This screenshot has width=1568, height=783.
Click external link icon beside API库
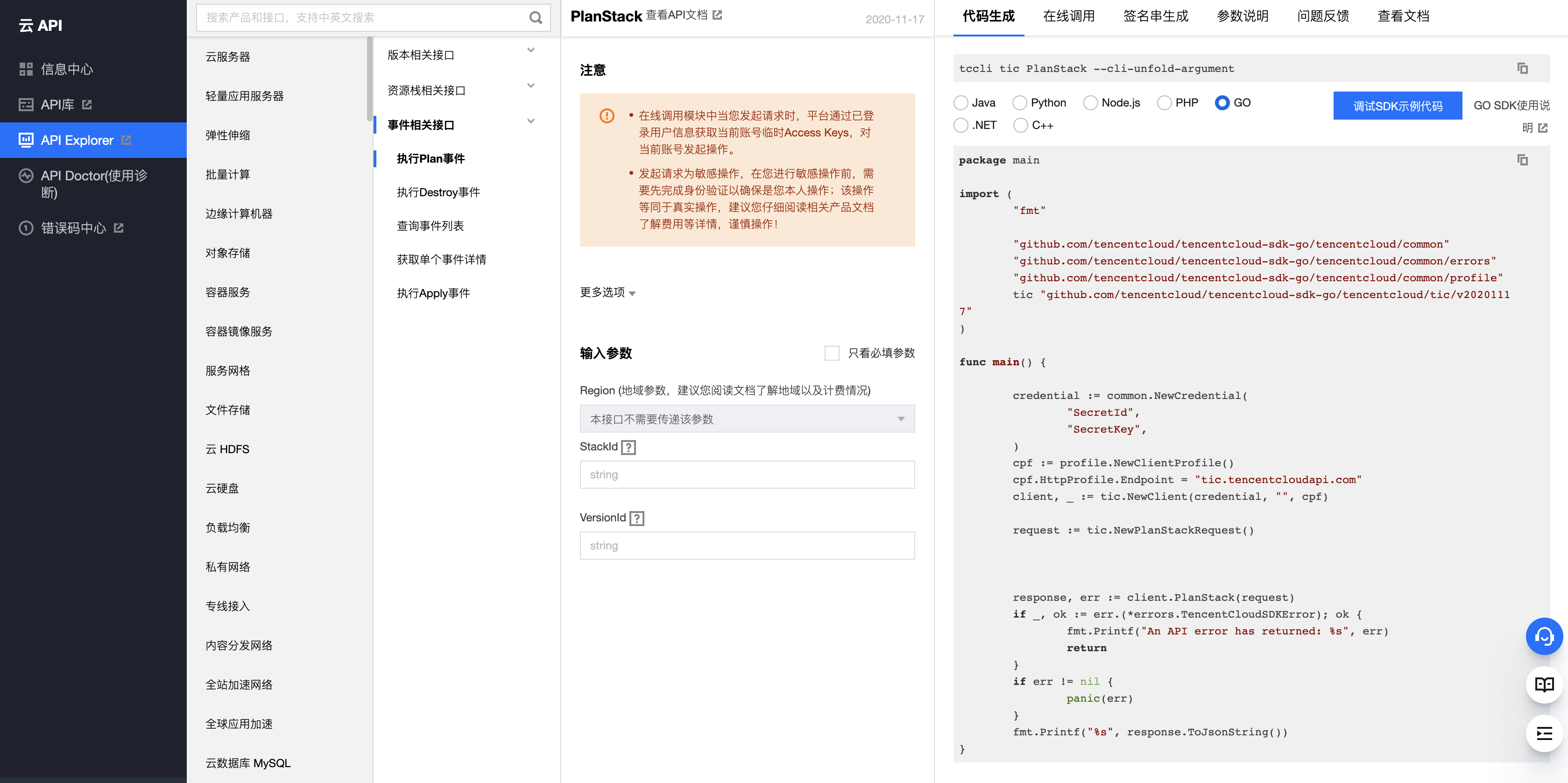click(87, 105)
